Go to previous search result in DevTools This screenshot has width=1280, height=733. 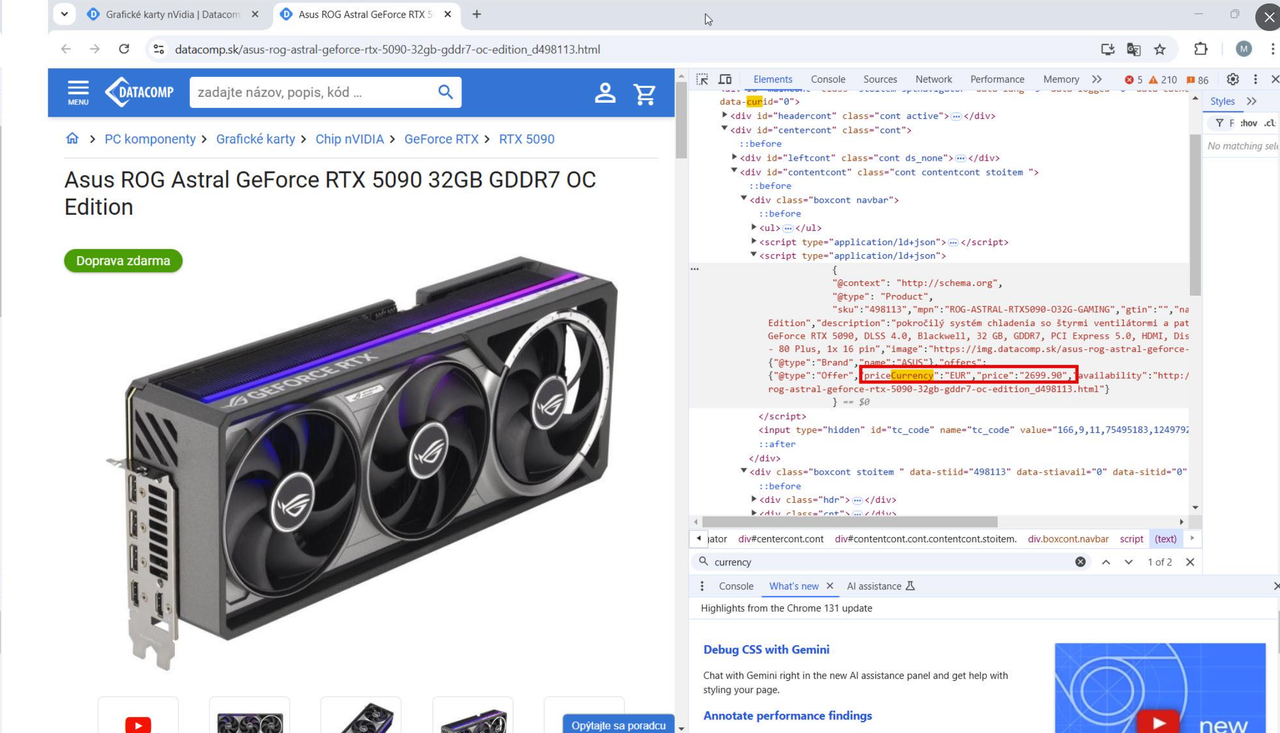pos(1106,562)
